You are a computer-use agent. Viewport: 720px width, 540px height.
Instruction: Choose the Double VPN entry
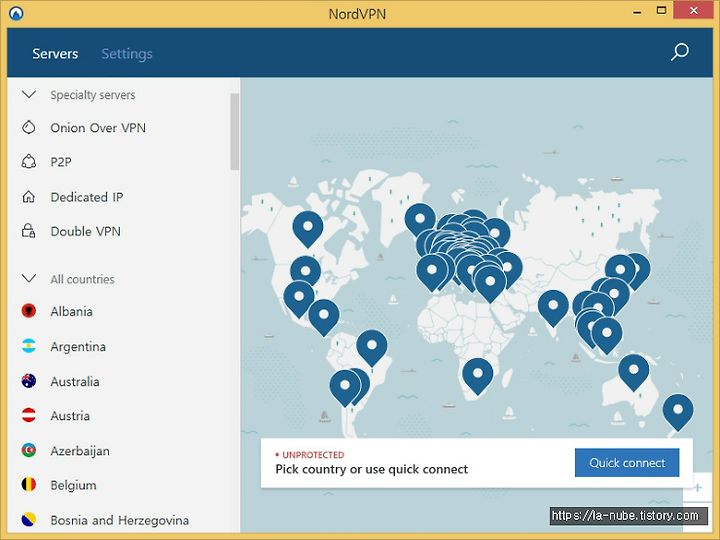(85, 231)
